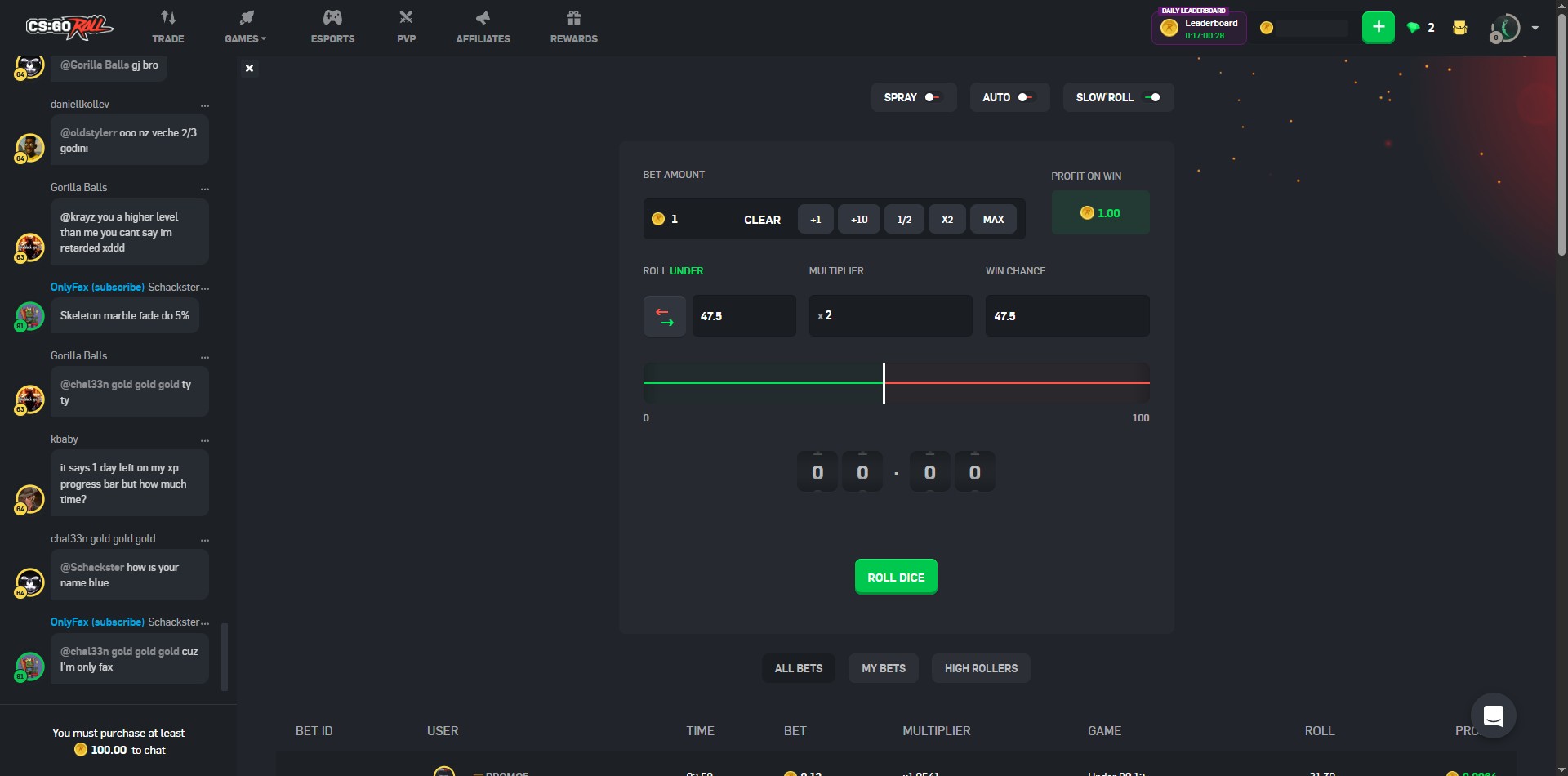Click the coin icon in the bet field
Screen dimensions: 1568x776
tap(658, 219)
